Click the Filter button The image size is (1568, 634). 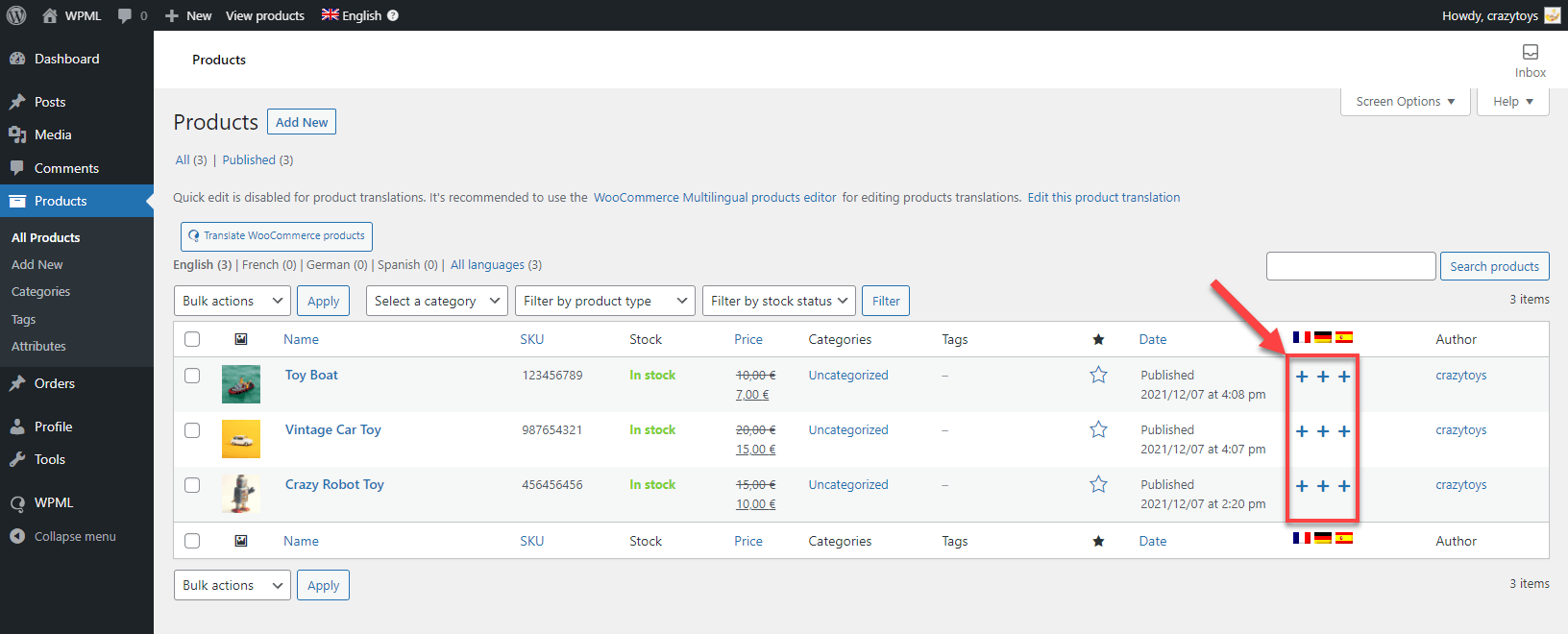tap(886, 301)
